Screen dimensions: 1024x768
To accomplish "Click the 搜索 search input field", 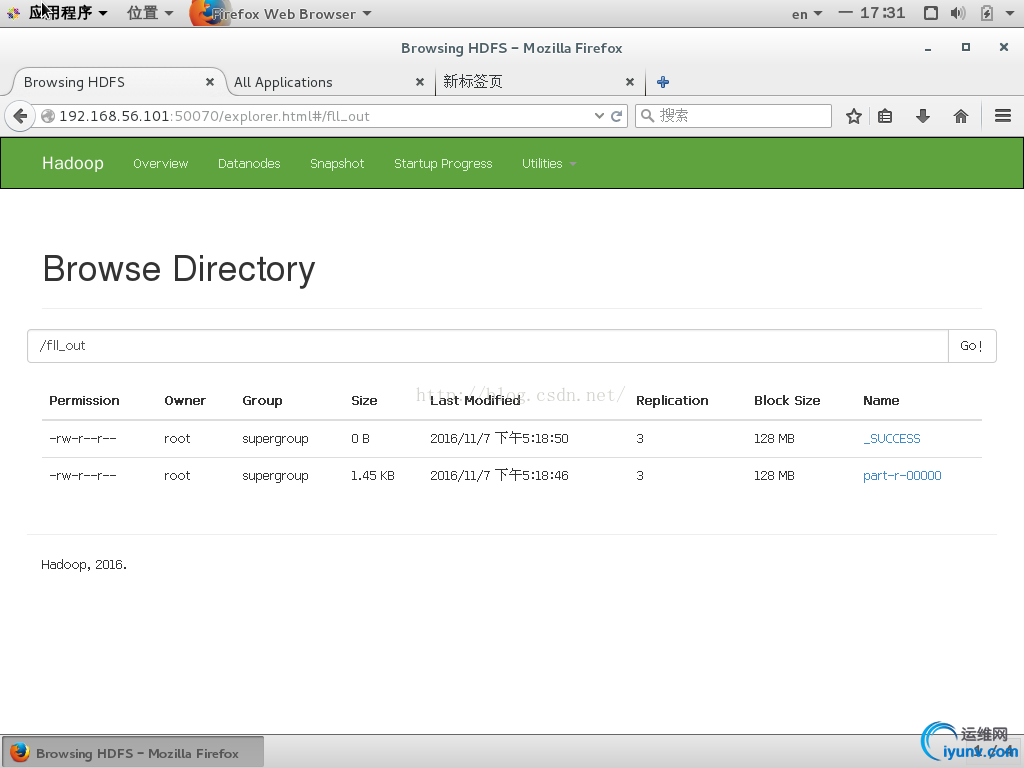I will click(733, 116).
